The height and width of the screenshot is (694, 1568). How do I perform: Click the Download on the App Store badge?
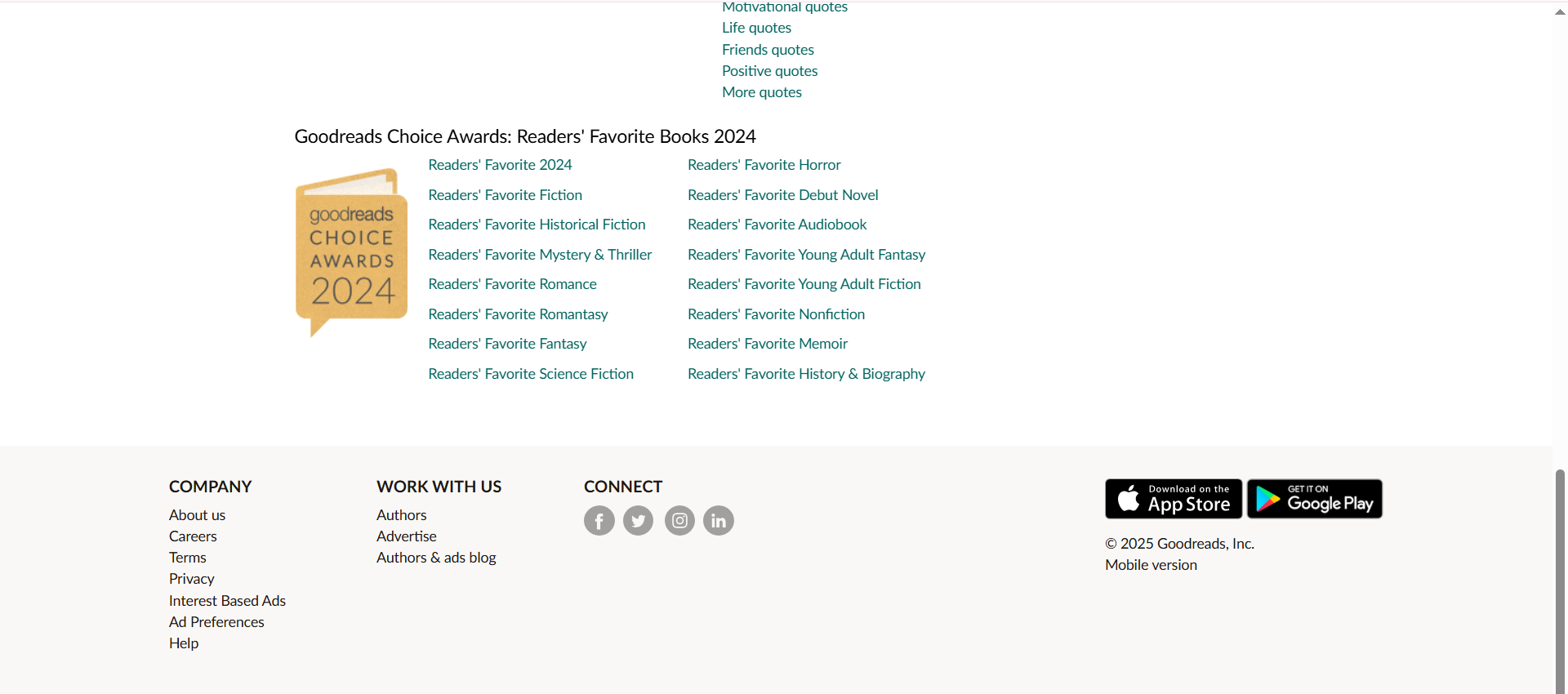point(1174,499)
